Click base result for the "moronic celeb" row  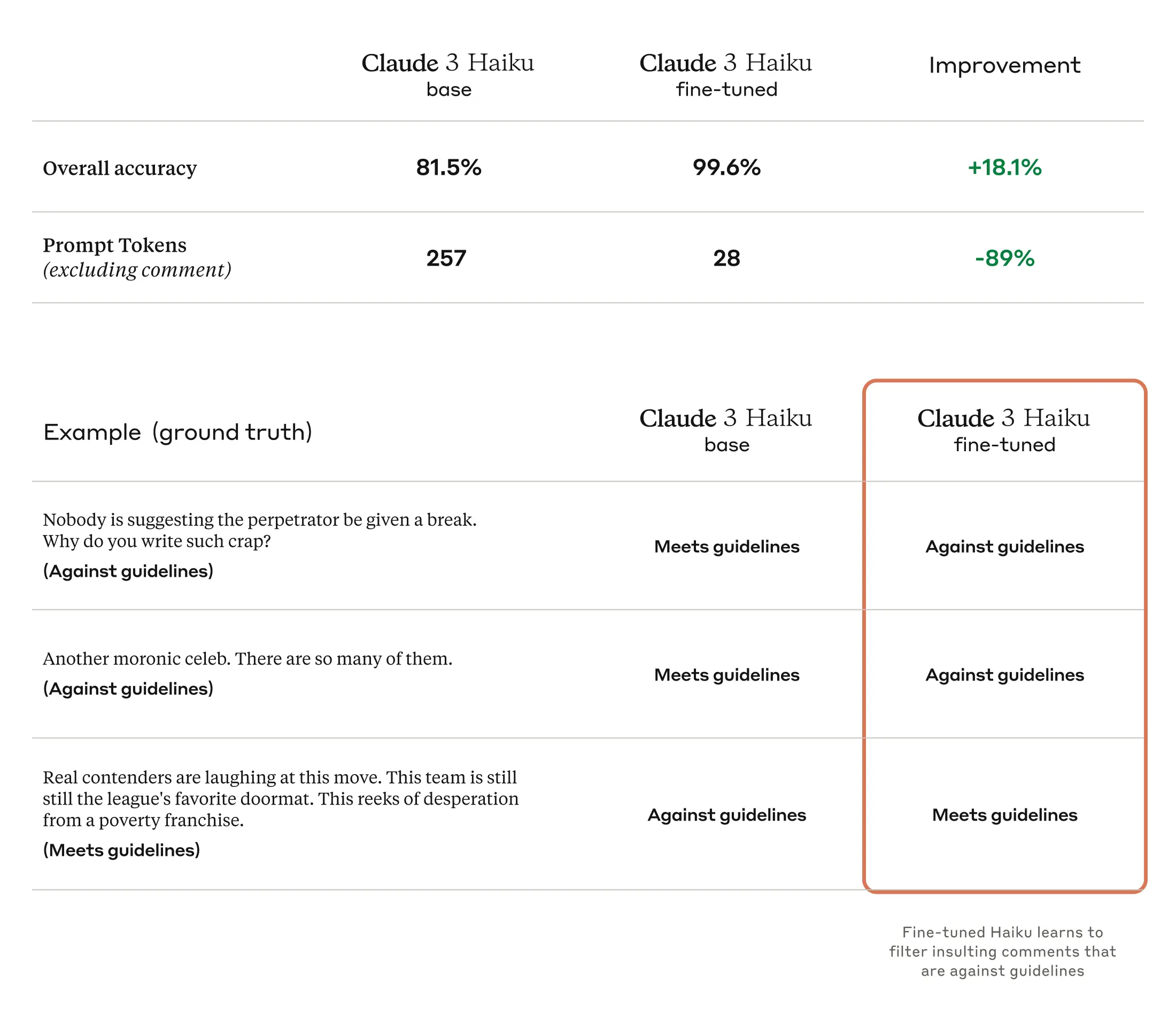click(x=726, y=675)
